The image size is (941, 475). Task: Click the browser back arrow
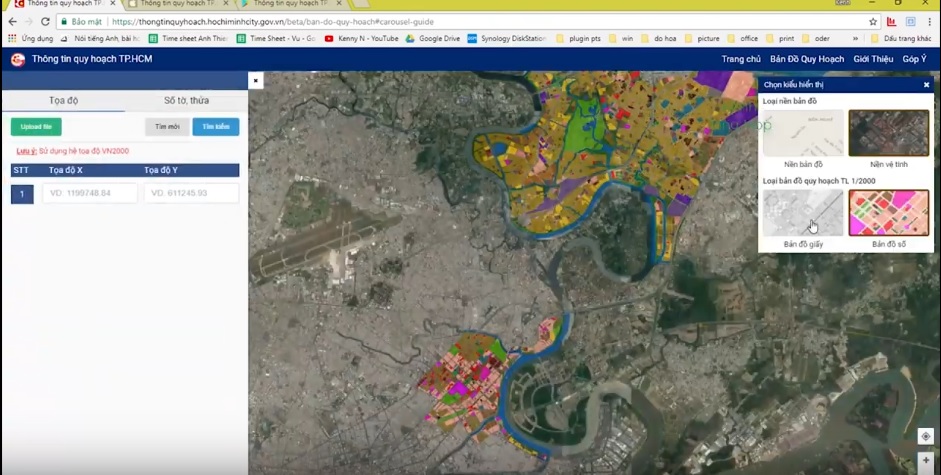(12, 21)
